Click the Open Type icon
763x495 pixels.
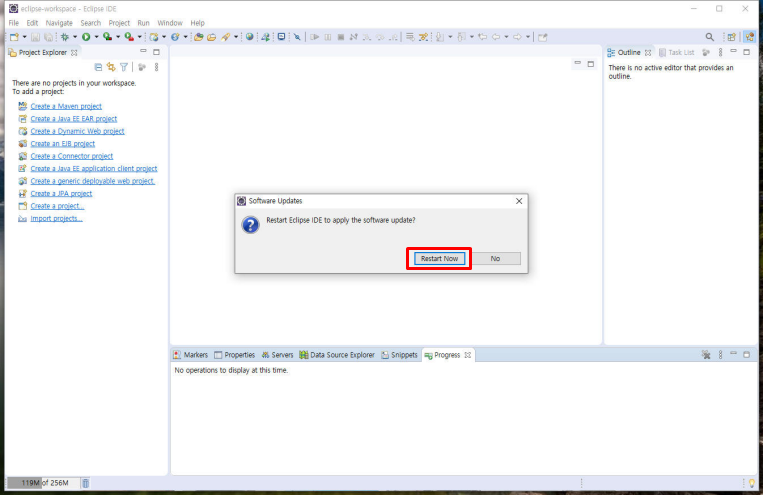[199, 37]
